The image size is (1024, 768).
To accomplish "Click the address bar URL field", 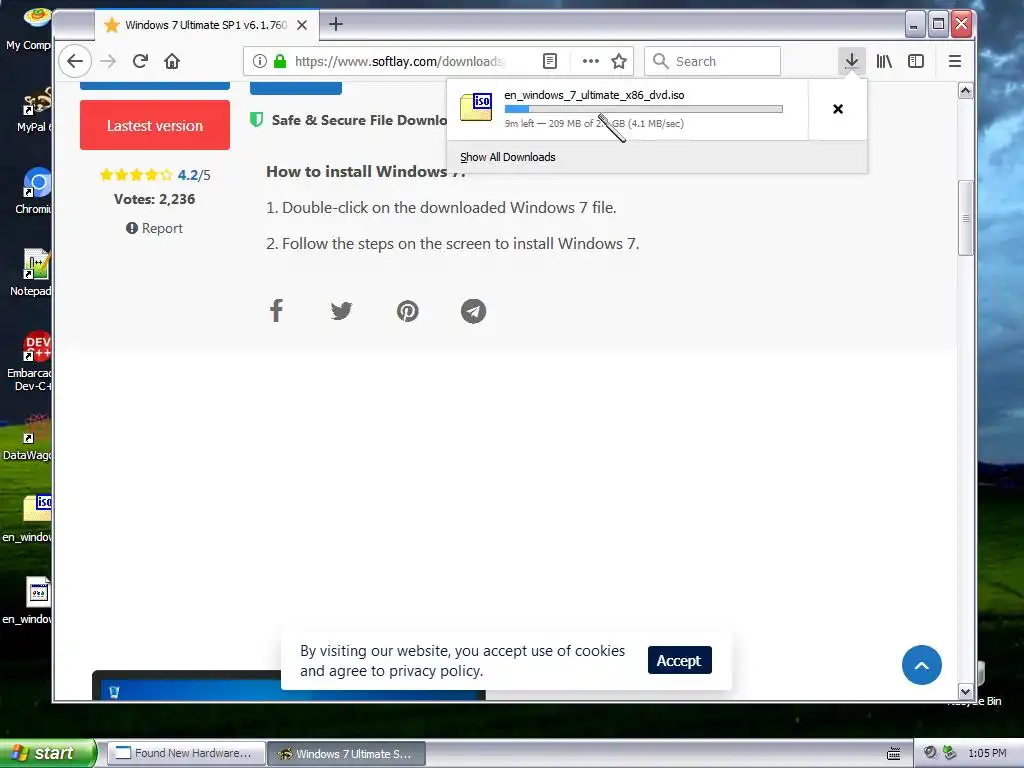I will pyautogui.click(x=398, y=61).
